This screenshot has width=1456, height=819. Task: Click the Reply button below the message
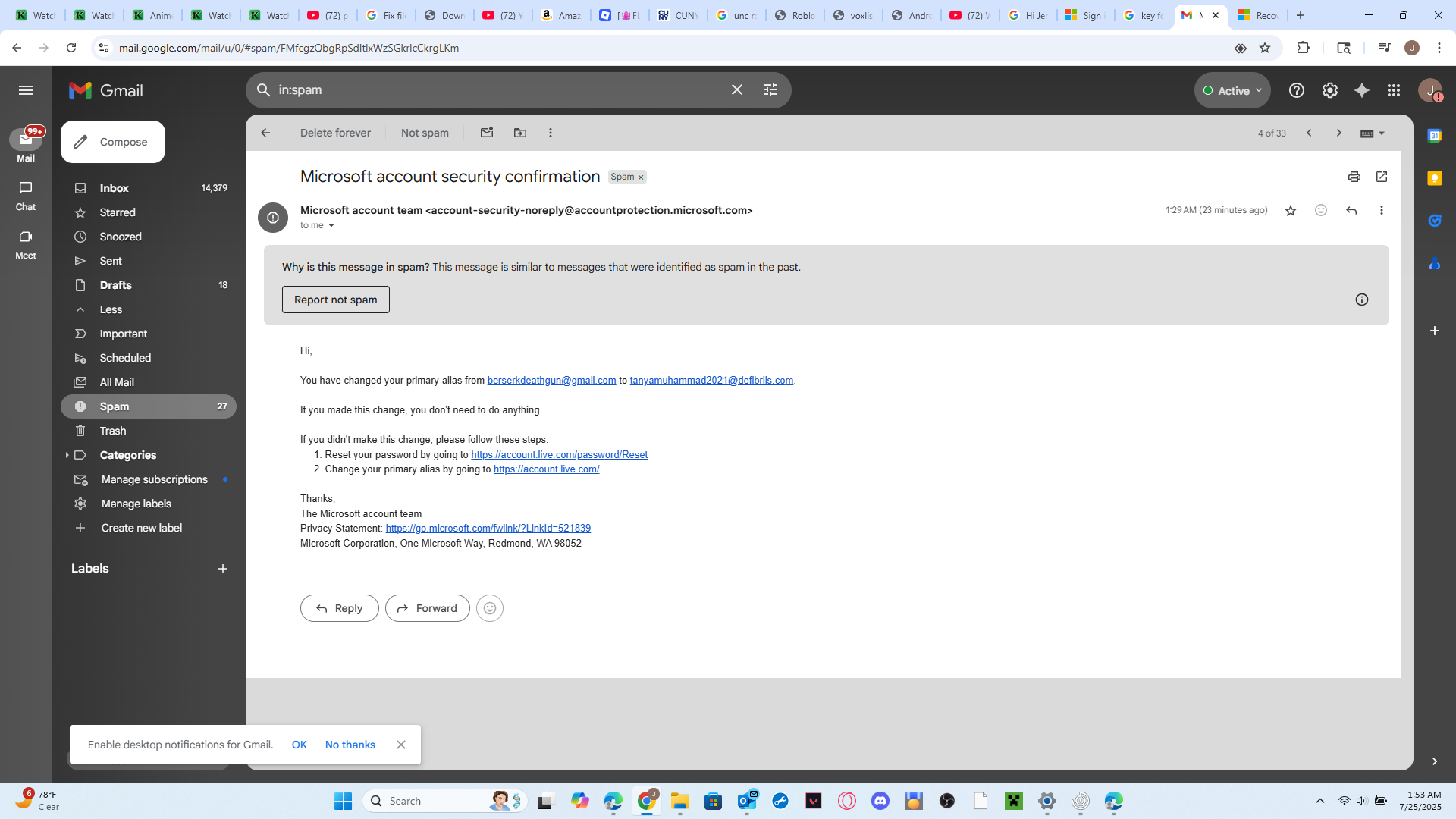pyautogui.click(x=339, y=608)
